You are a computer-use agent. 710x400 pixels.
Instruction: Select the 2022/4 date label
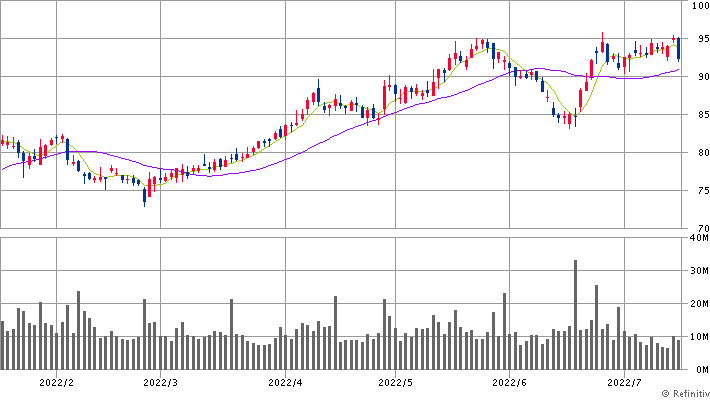point(286,382)
